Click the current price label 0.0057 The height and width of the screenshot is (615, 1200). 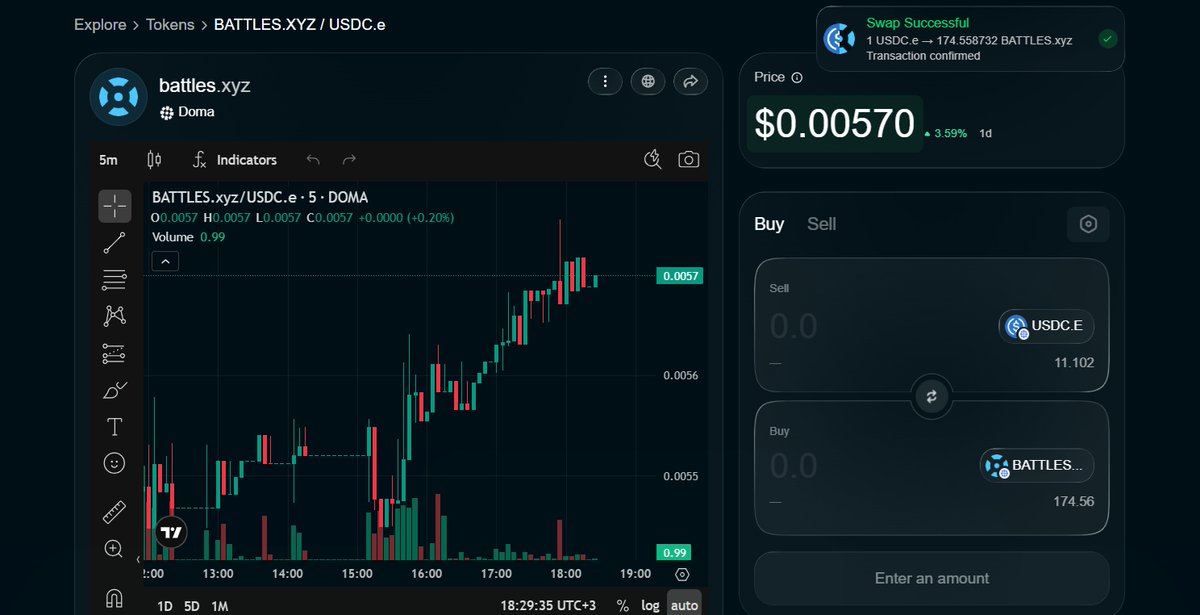pos(679,275)
